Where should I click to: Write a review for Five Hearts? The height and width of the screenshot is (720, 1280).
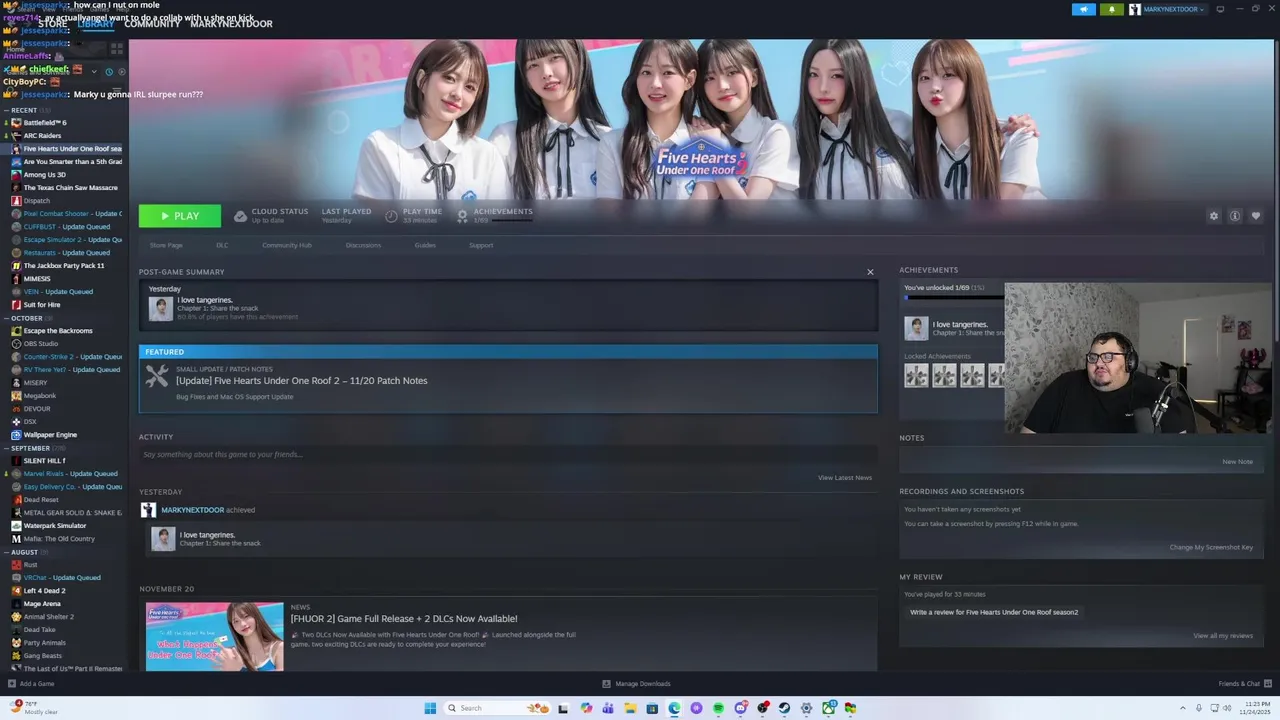(x=994, y=612)
